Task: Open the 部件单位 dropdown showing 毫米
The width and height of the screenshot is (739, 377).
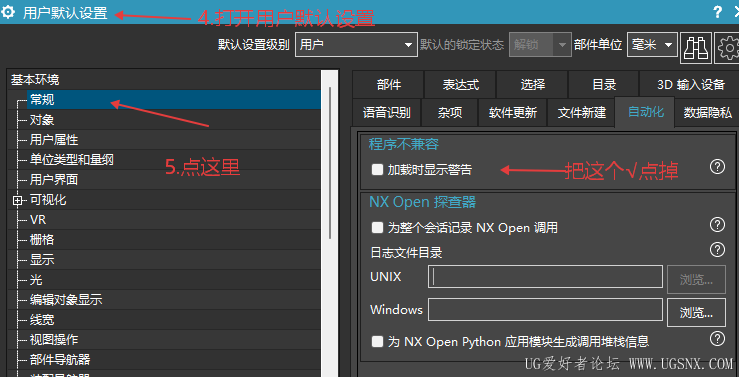Action: (652, 45)
